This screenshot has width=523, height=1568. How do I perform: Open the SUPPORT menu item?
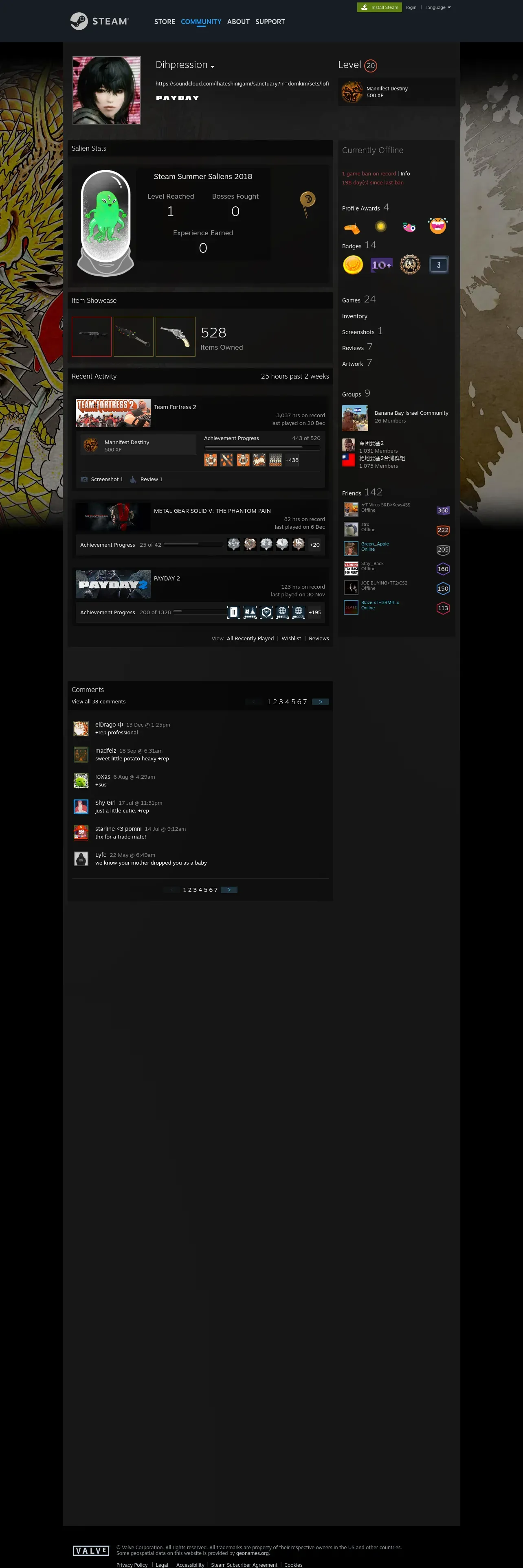(x=270, y=21)
